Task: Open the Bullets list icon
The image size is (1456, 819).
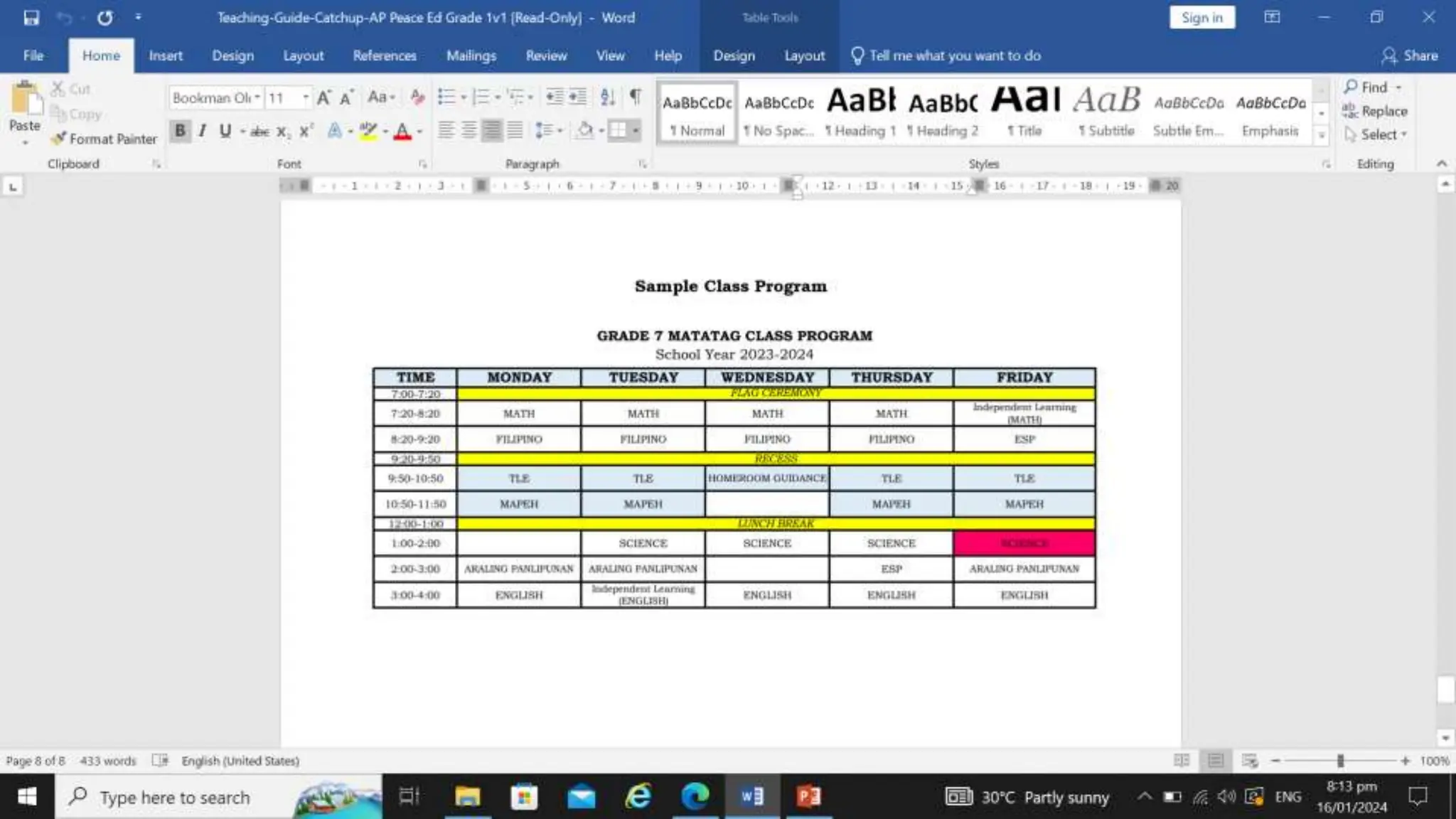Action: click(446, 97)
